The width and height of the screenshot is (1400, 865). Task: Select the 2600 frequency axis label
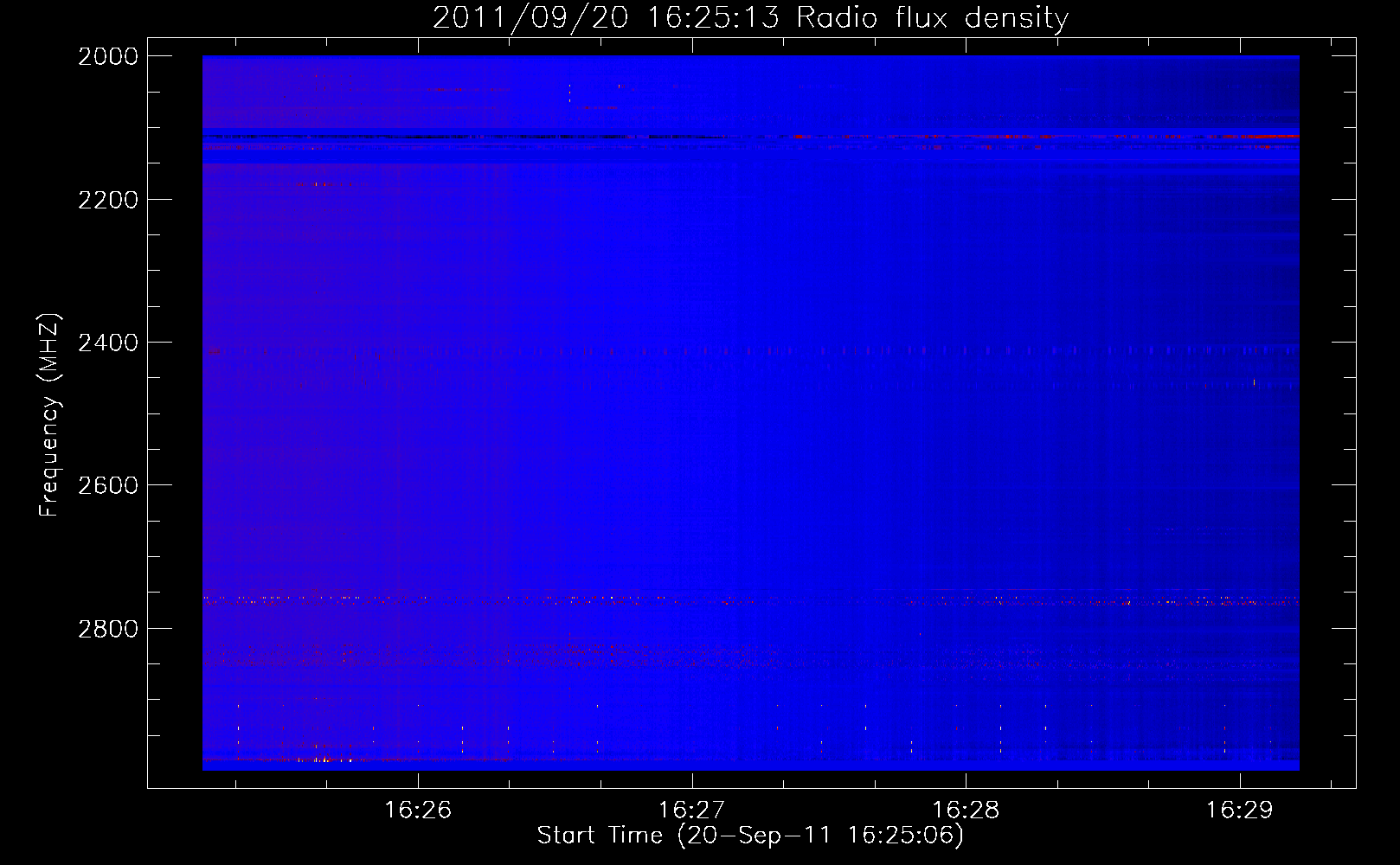(x=108, y=485)
